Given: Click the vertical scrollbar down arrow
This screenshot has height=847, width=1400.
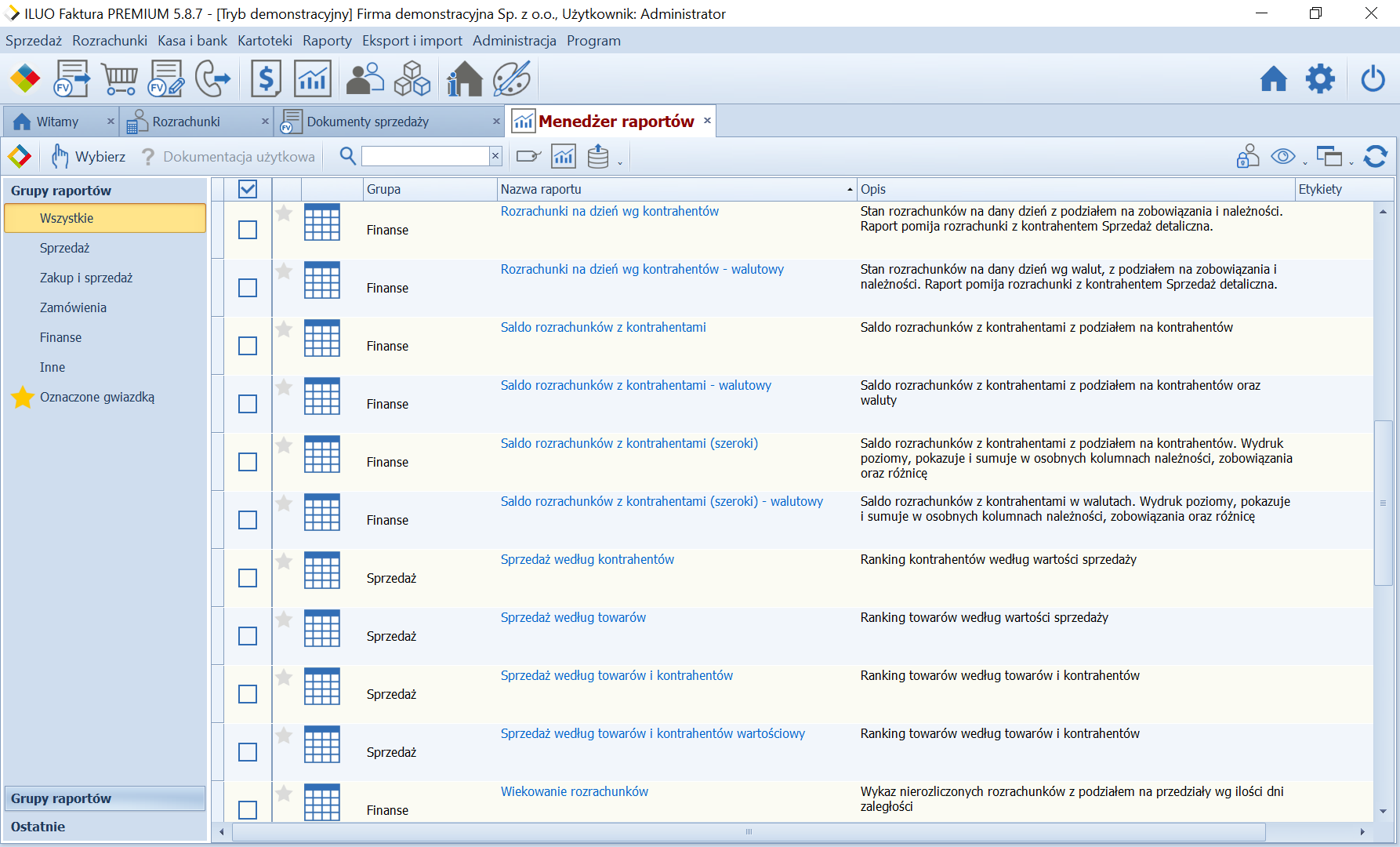Looking at the screenshot, I should coord(1383,811).
